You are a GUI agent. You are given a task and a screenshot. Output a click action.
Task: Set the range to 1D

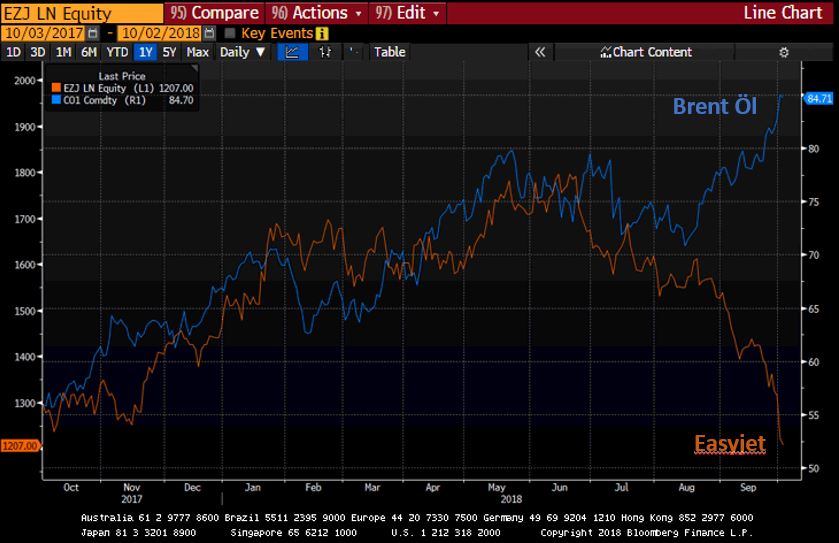click(x=13, y=52)
